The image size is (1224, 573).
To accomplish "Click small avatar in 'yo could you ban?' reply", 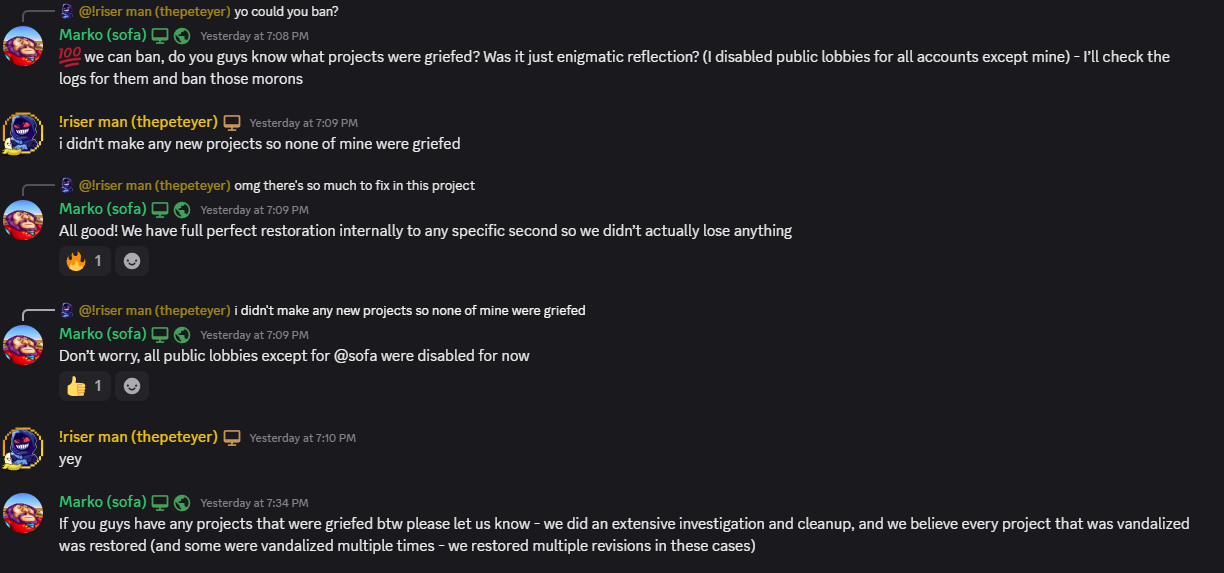I will [x=66, y=12].
